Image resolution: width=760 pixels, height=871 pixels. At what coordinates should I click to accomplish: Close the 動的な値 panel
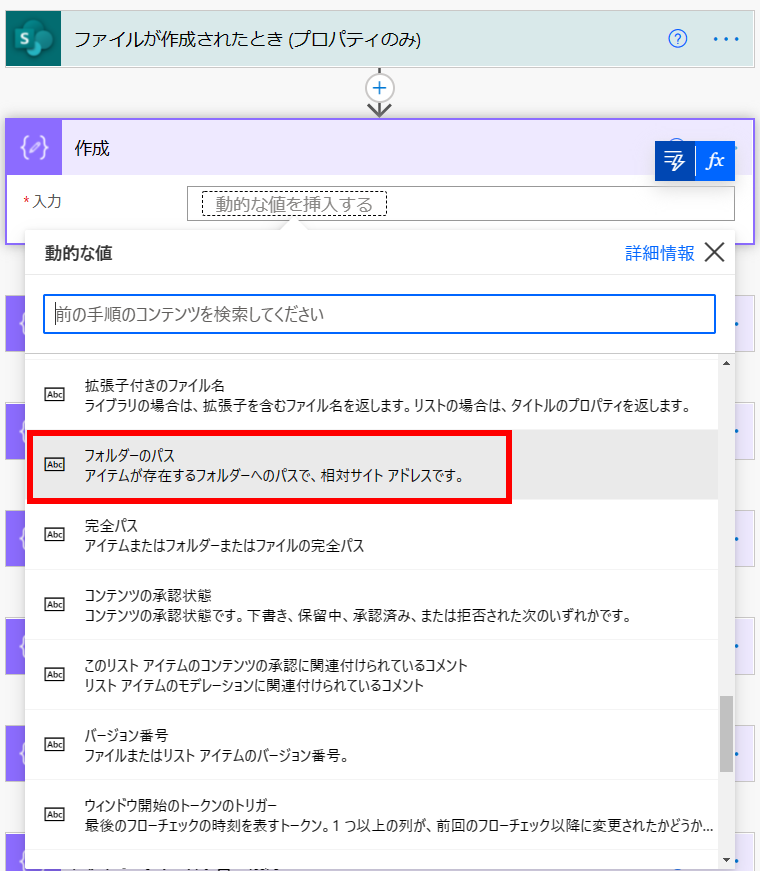click(714, 252)
